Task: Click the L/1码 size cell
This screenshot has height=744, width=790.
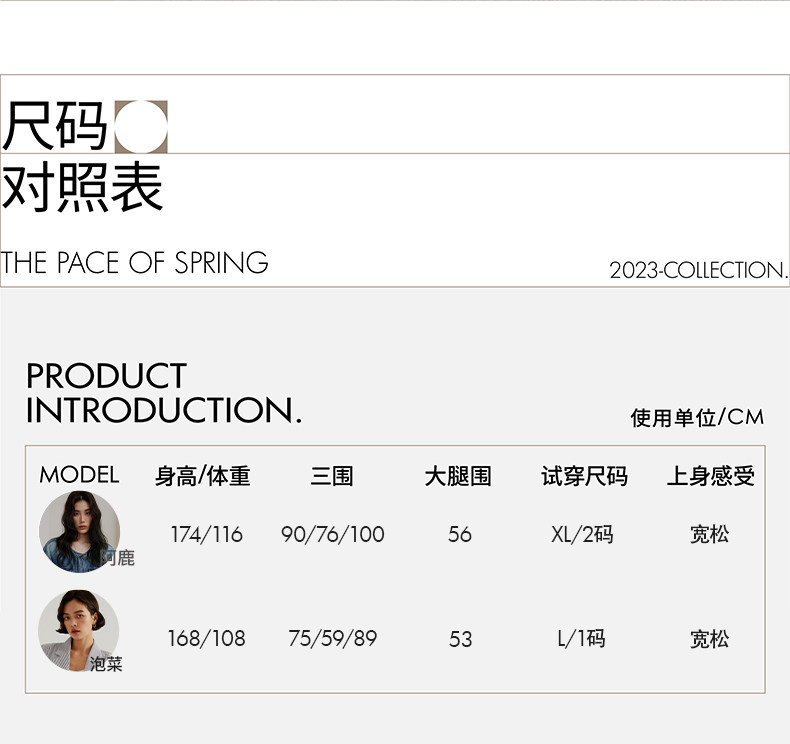Action: [581, 638]
